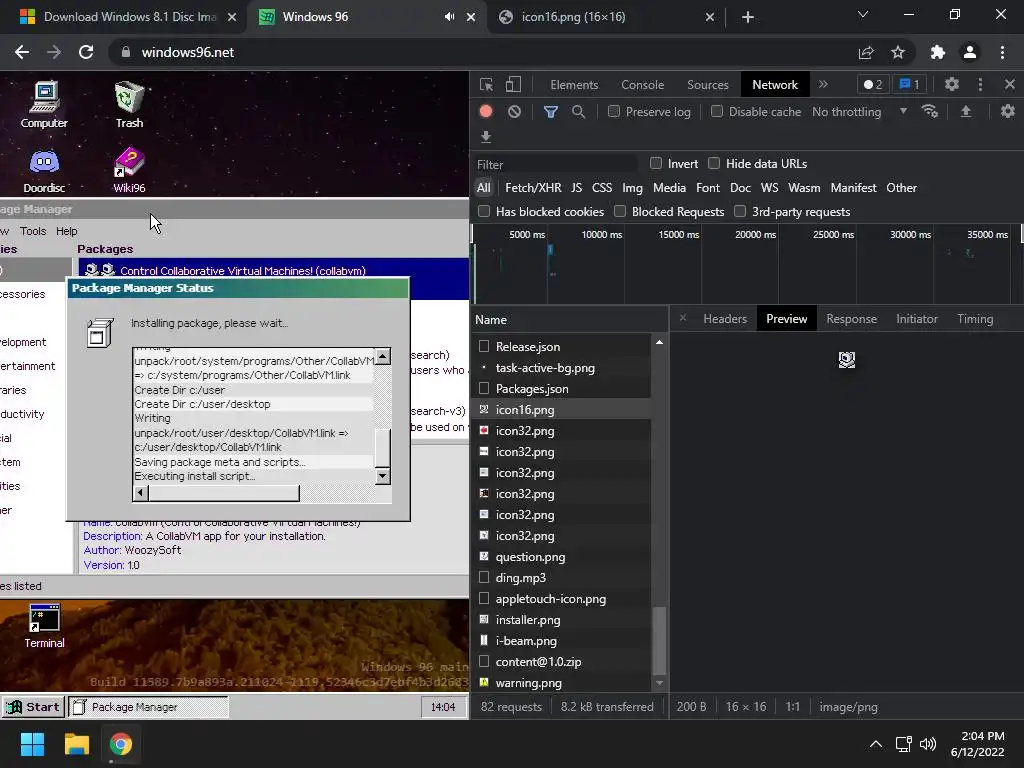Stop recording network log
The image size is (1024, 768).
point(486,112)
